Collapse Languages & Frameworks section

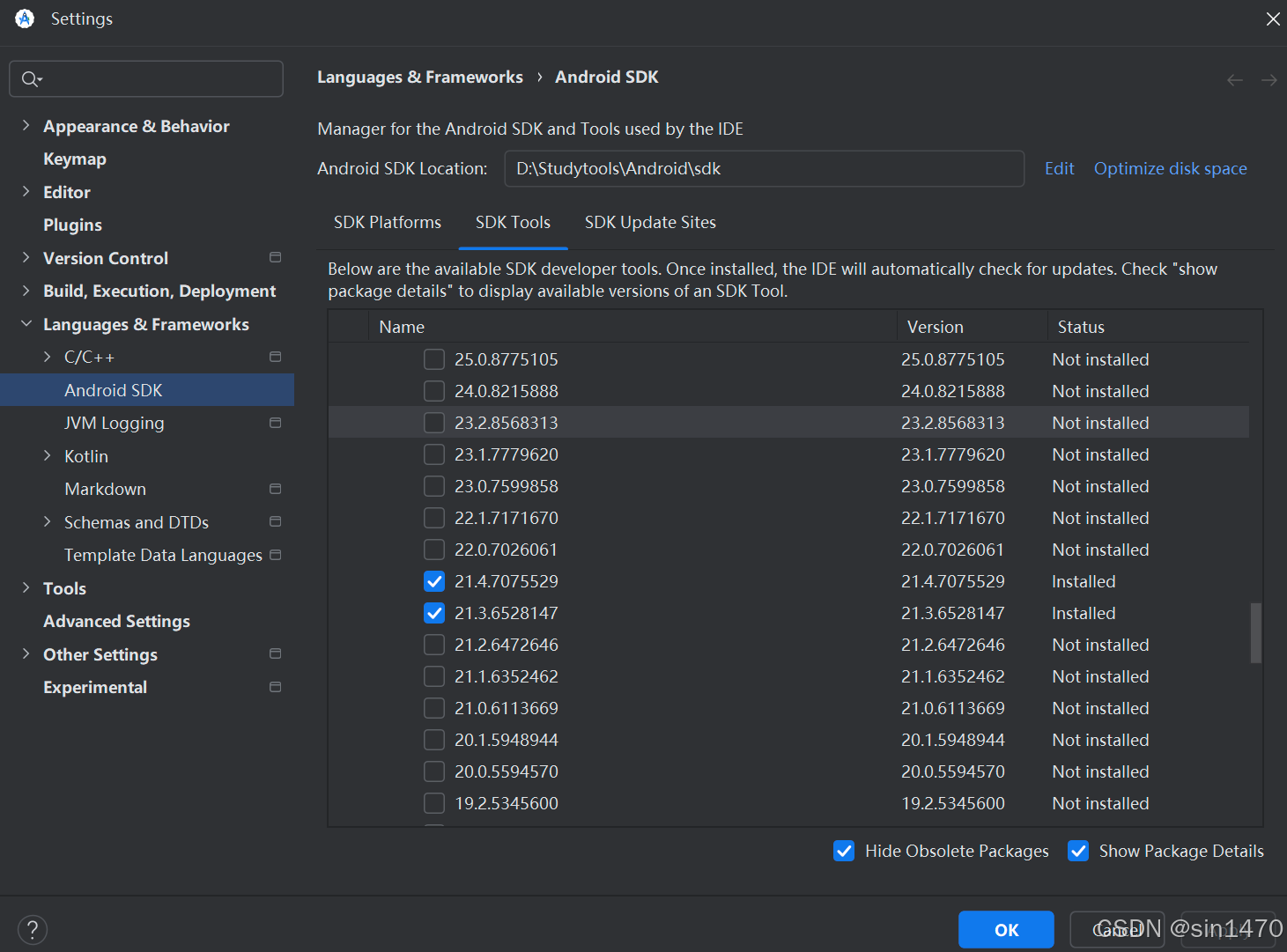coord(26,324)
